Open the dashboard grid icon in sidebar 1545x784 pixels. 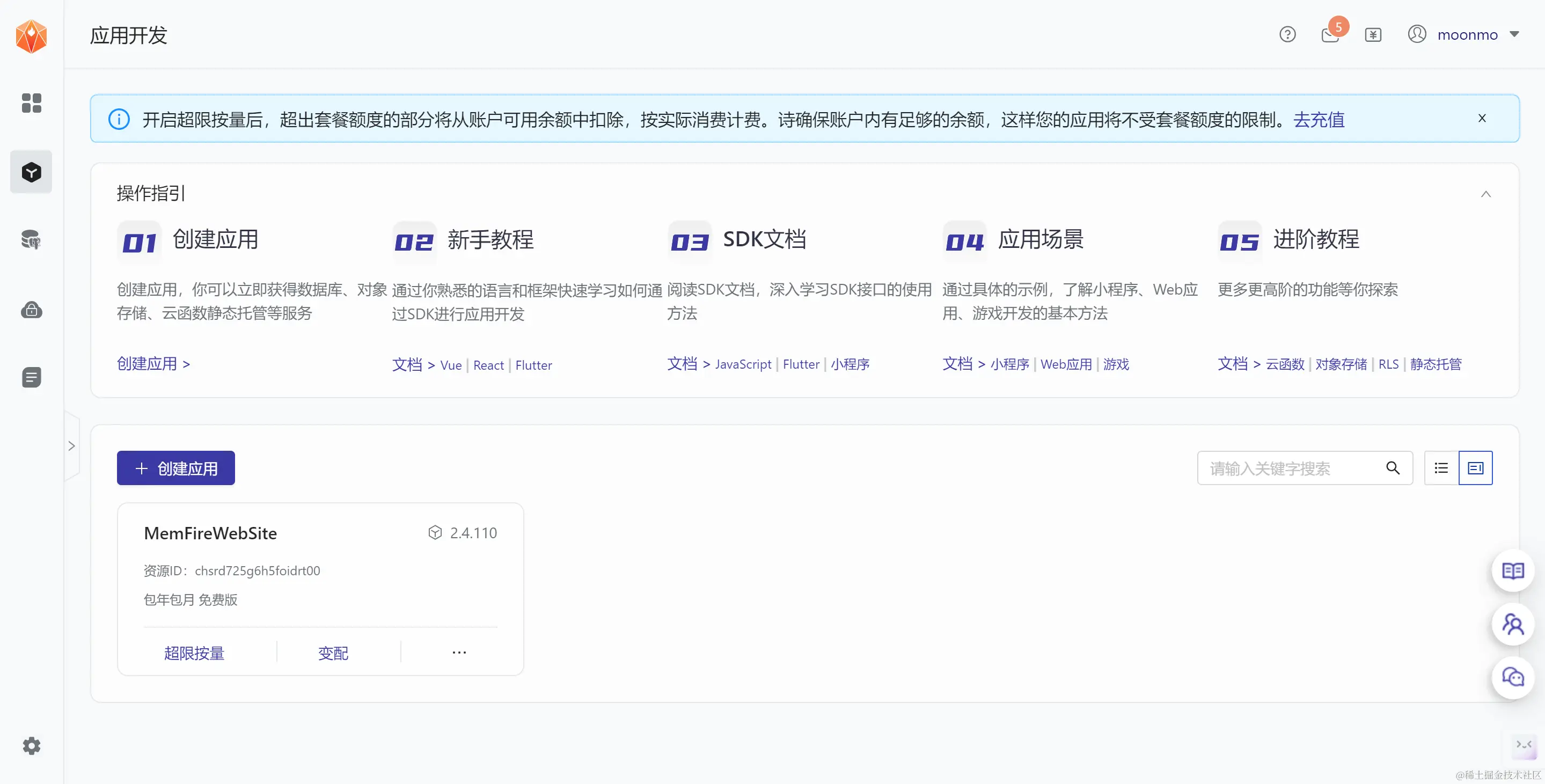[x=31, y=102]
